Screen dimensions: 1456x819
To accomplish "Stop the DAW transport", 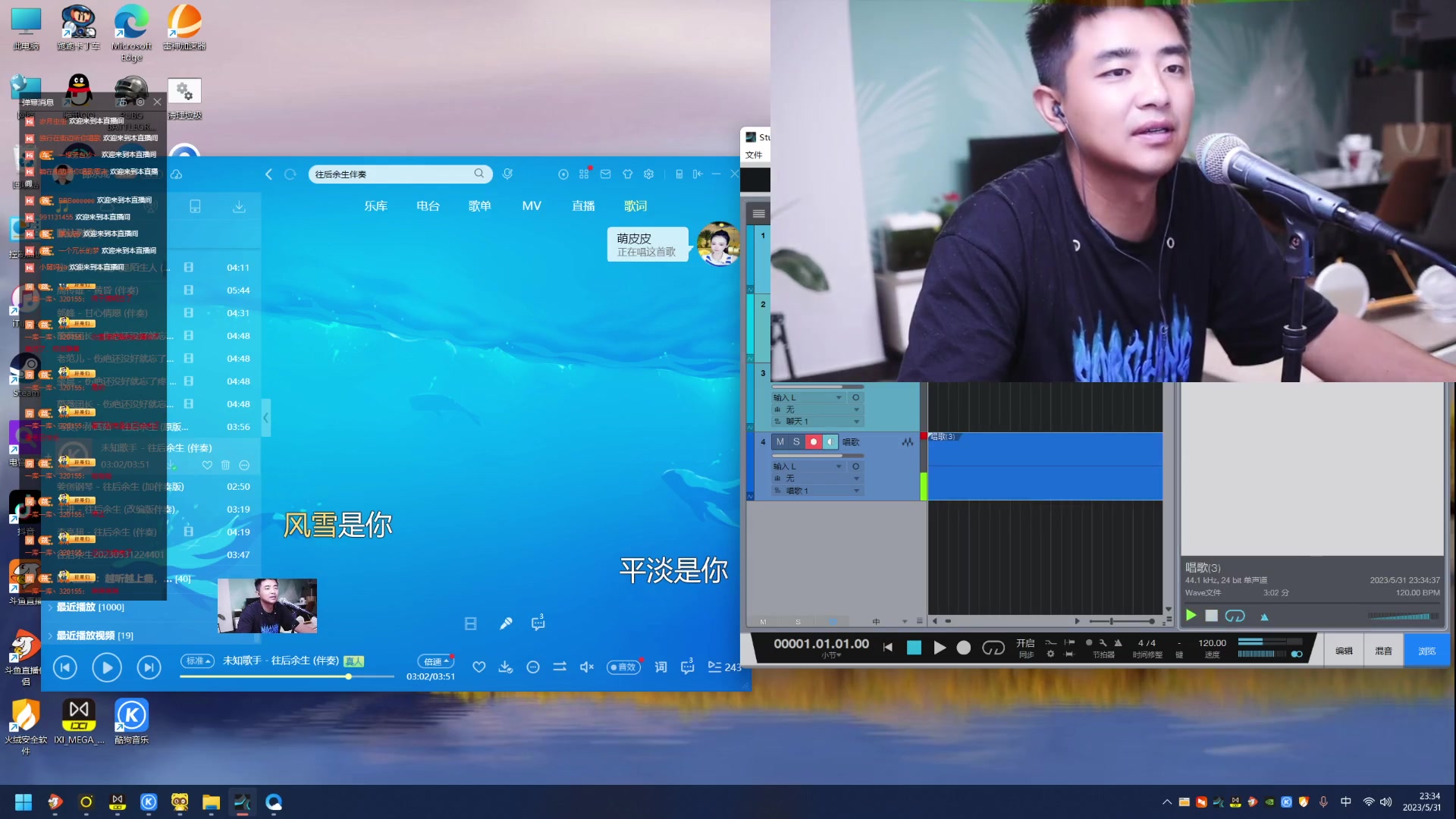I will [914, 648].
